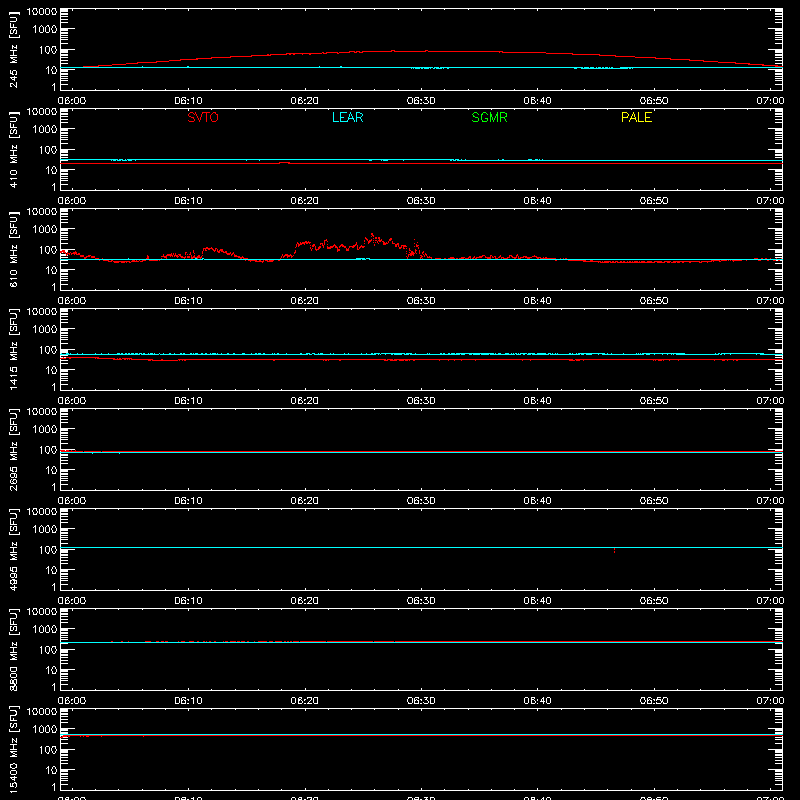
Task: Click the 10000 y-tick in 245 MHz panel
Action: click(x=42, y=12)
